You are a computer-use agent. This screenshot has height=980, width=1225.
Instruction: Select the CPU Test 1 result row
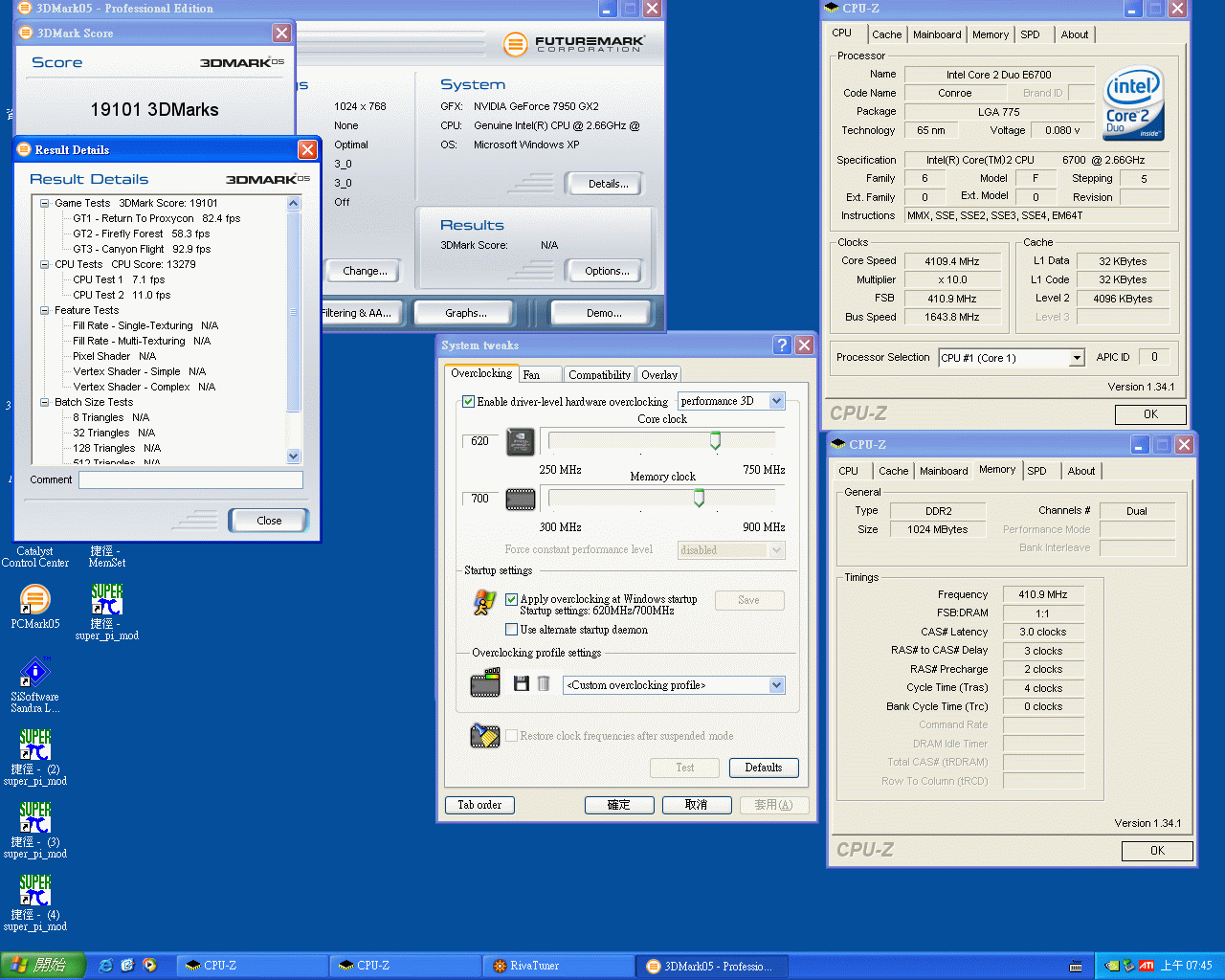tap(119, 279)
